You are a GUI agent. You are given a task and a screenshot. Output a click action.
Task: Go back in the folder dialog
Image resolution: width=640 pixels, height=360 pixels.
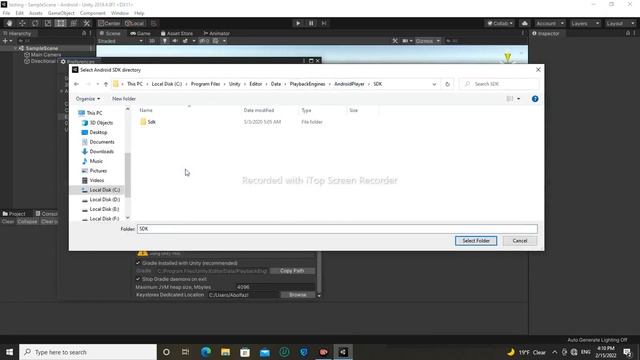tap(76, 84)
